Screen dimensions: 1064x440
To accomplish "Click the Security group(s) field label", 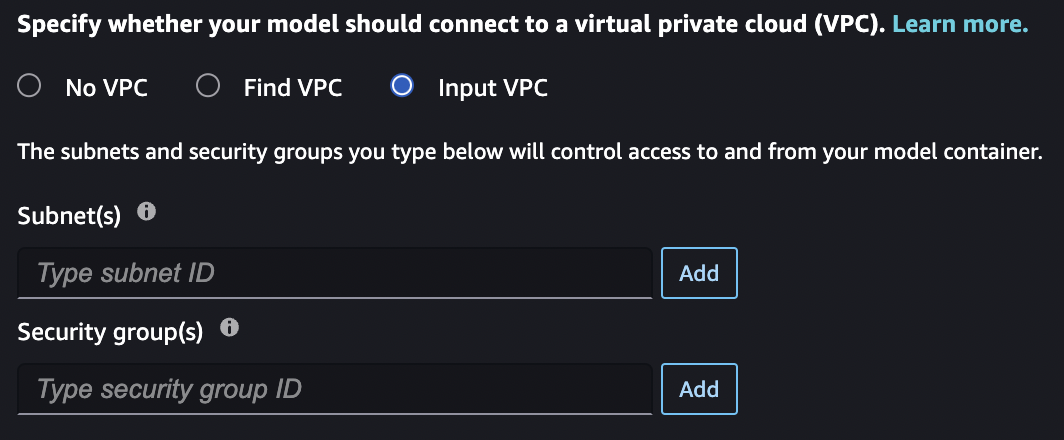I will tap(110, 331).
